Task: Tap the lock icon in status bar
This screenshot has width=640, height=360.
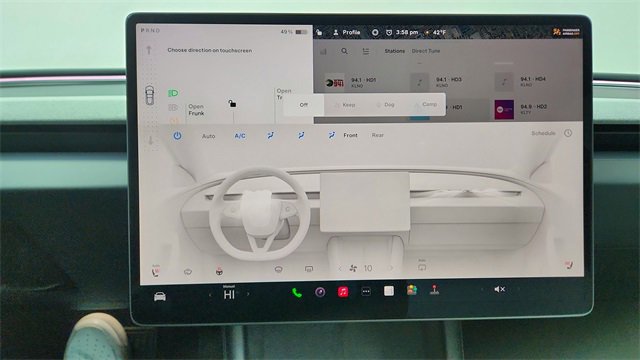Action: point(320,32)
